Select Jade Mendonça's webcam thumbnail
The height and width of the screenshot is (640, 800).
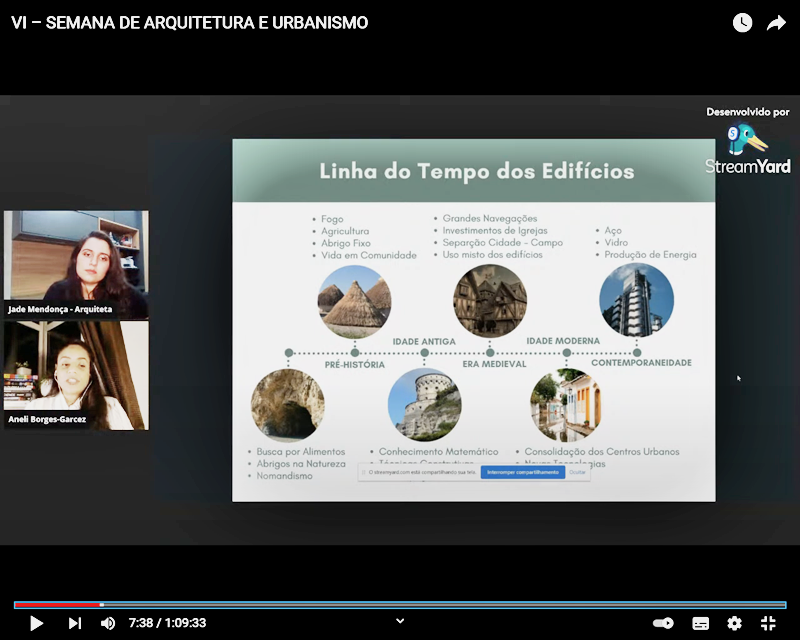77,265
